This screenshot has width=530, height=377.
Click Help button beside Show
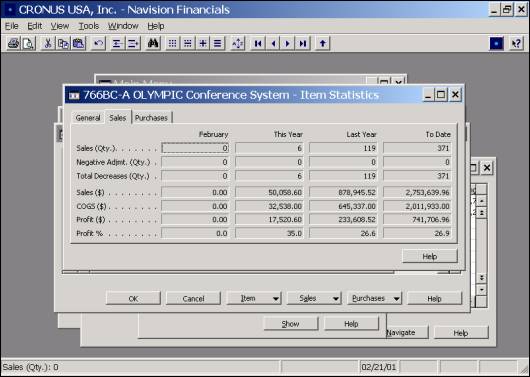(x=351, y=324)
